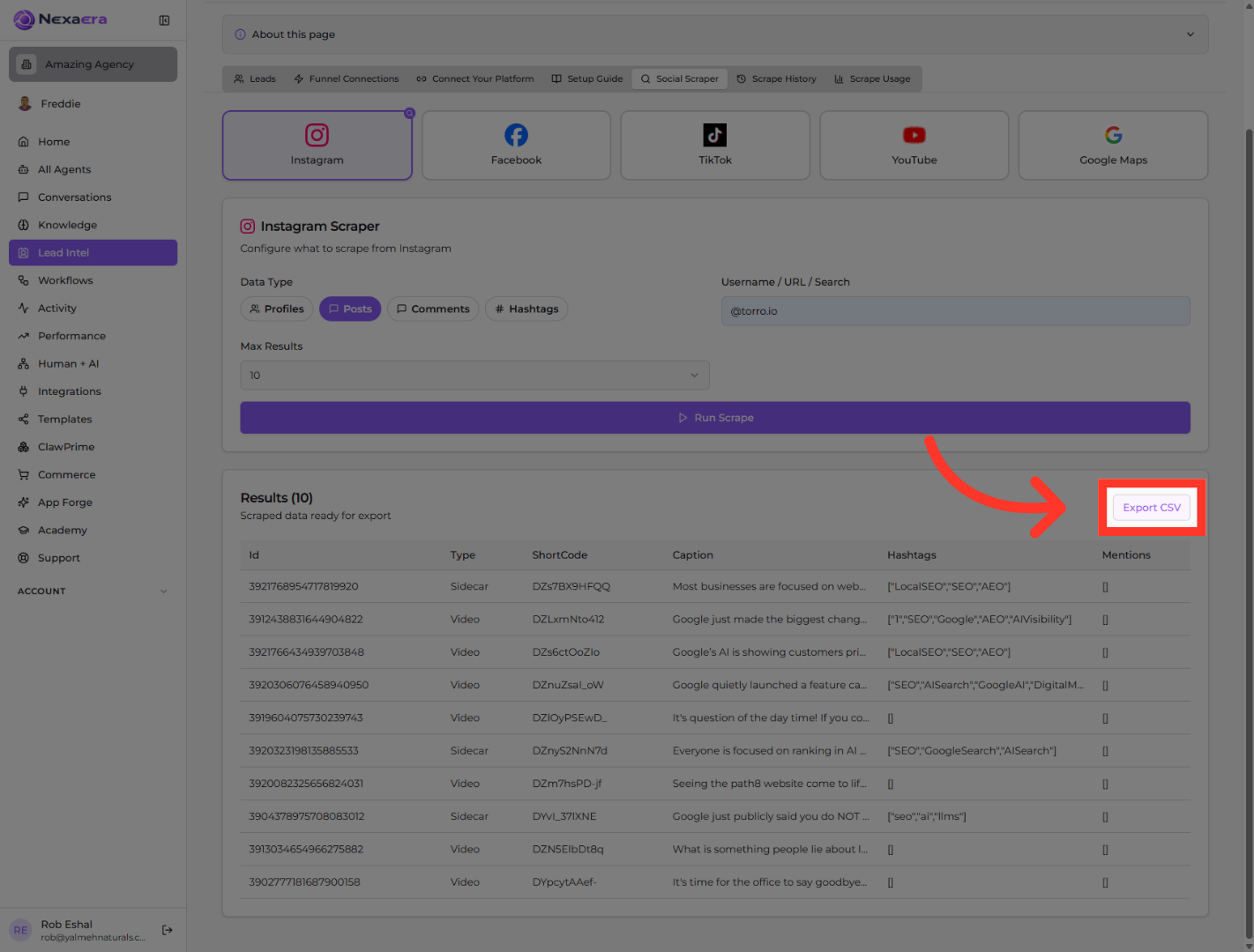Select row with Id 3919604075730239743
Image resolution: width=1254 pixels, height=952 pixels.
click(715, 718)
